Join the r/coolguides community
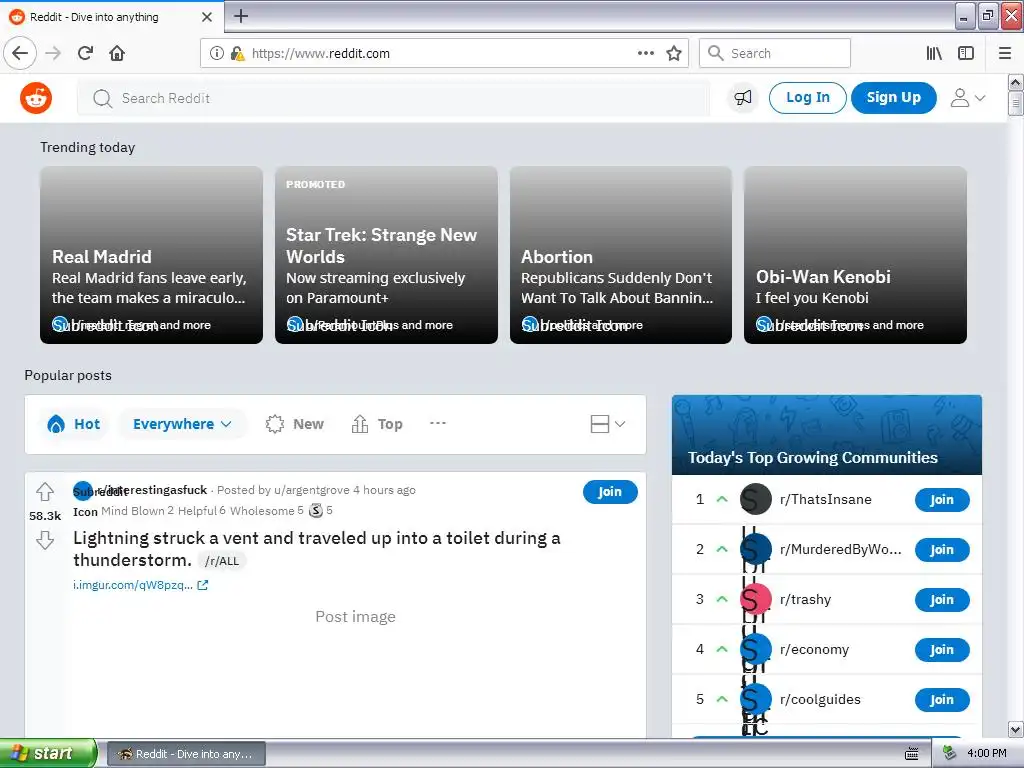 [942, 699]
